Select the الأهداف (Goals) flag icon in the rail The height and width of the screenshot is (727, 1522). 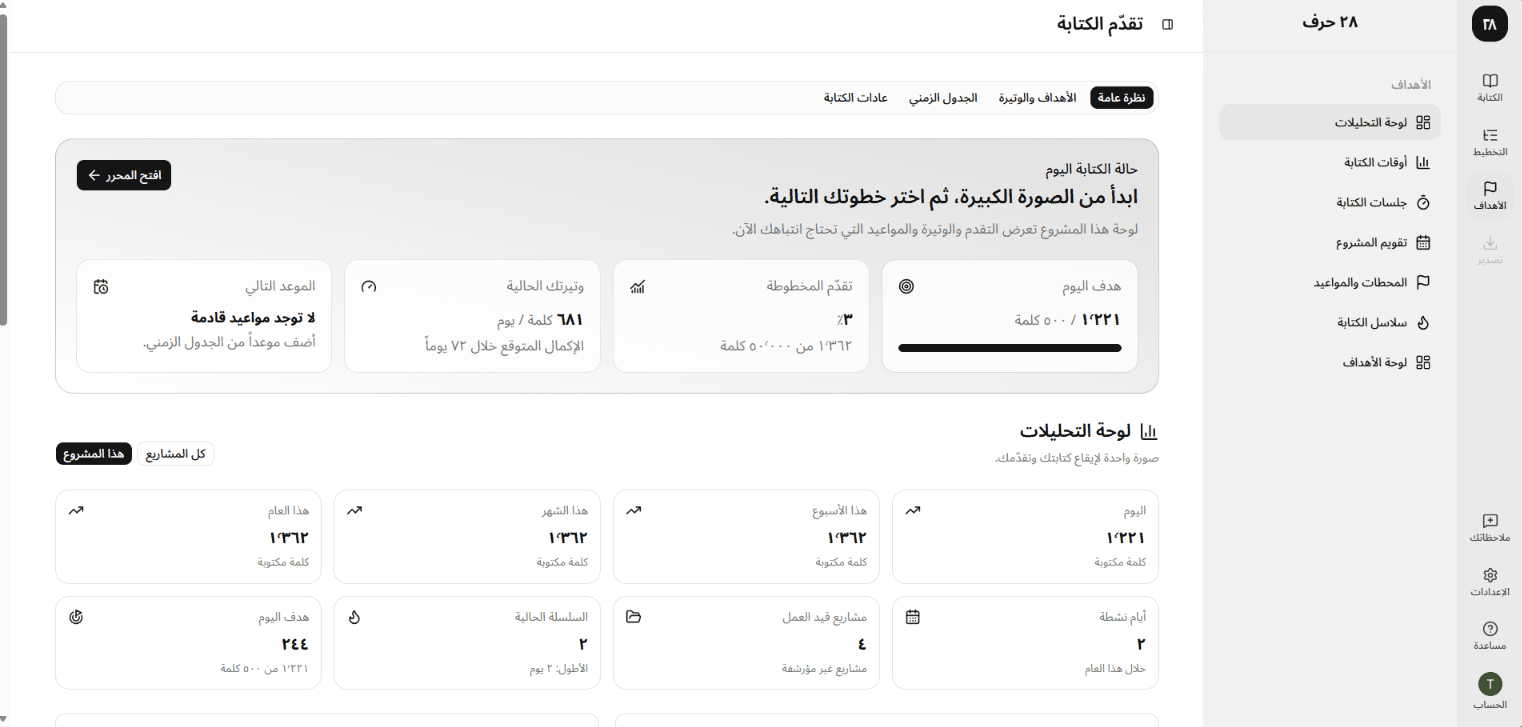pos(1490,195)
